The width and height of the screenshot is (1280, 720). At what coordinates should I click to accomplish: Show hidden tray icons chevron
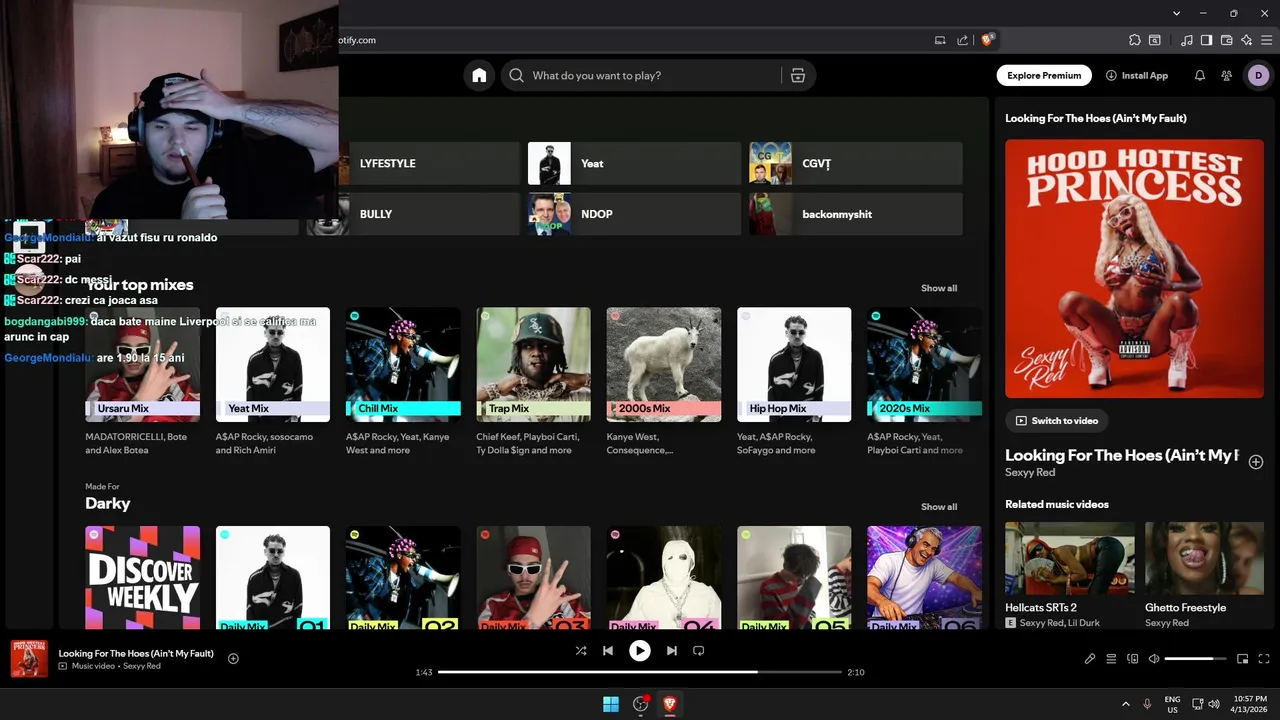tap(1126, 704)
